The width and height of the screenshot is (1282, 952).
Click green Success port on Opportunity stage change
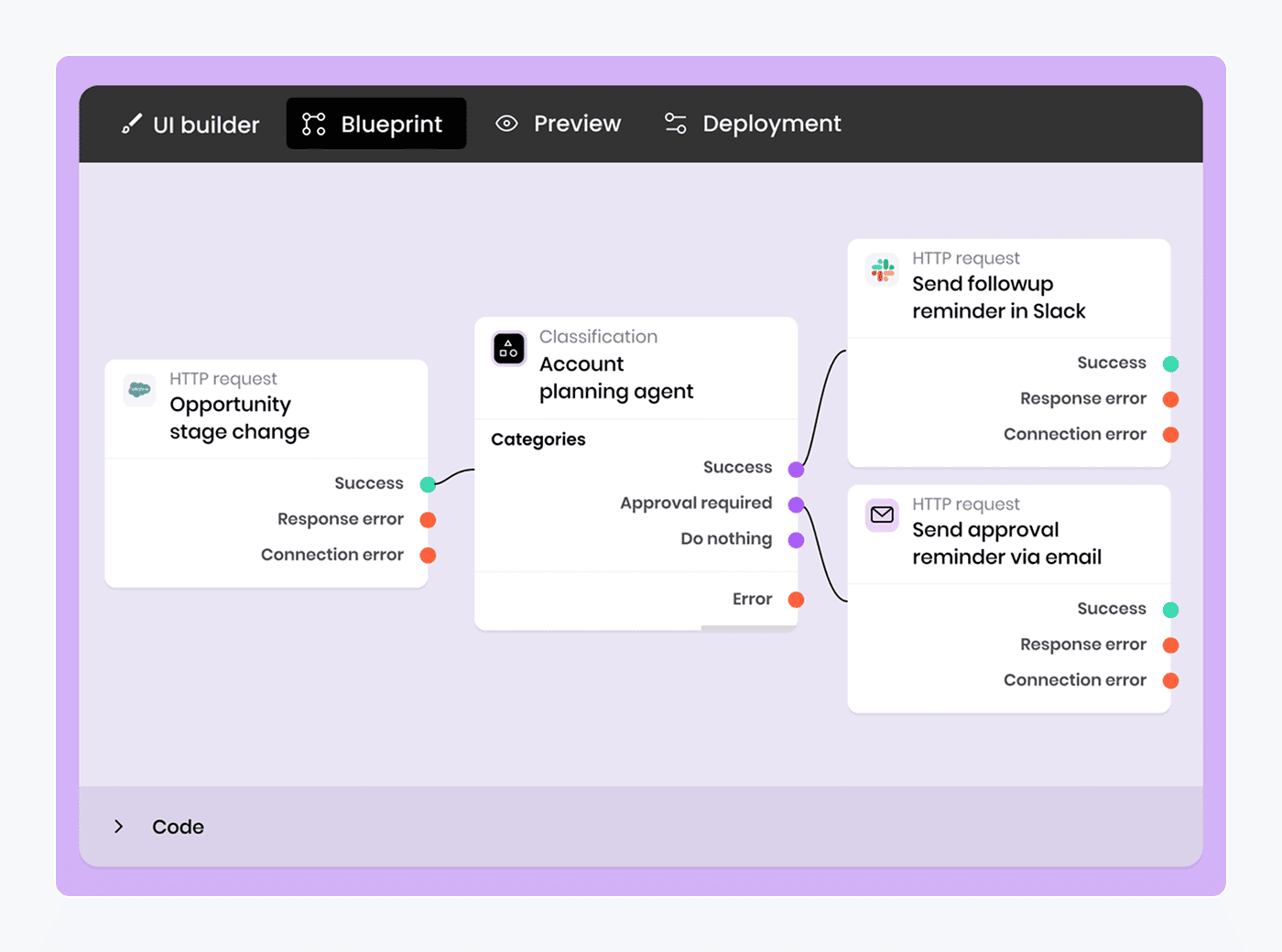428,484
